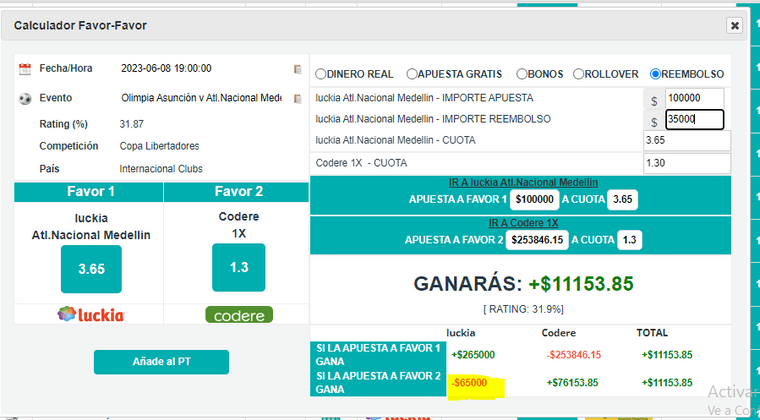Click the $253846.15 Favor 2 stake box

[x=537, y=240]
